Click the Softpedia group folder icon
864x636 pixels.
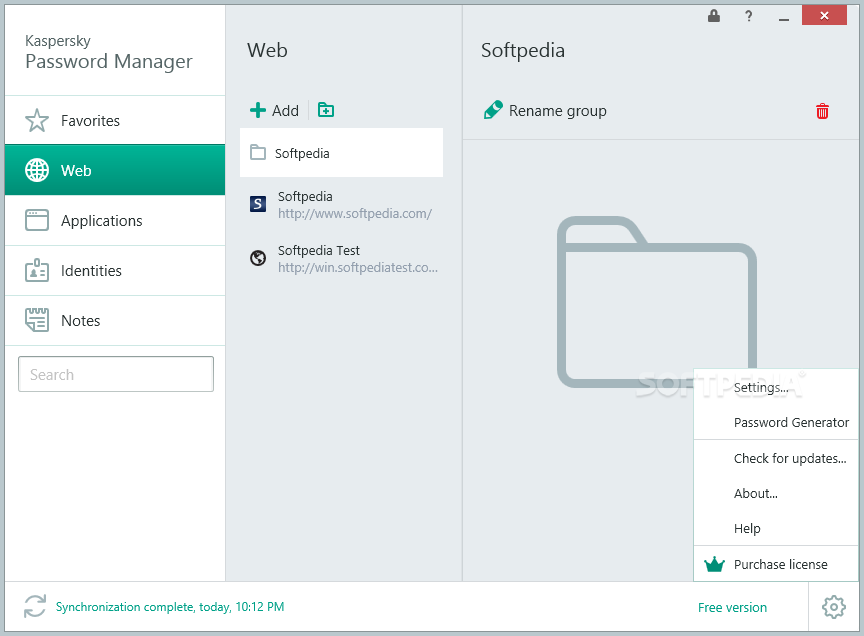tap(258, 152)
